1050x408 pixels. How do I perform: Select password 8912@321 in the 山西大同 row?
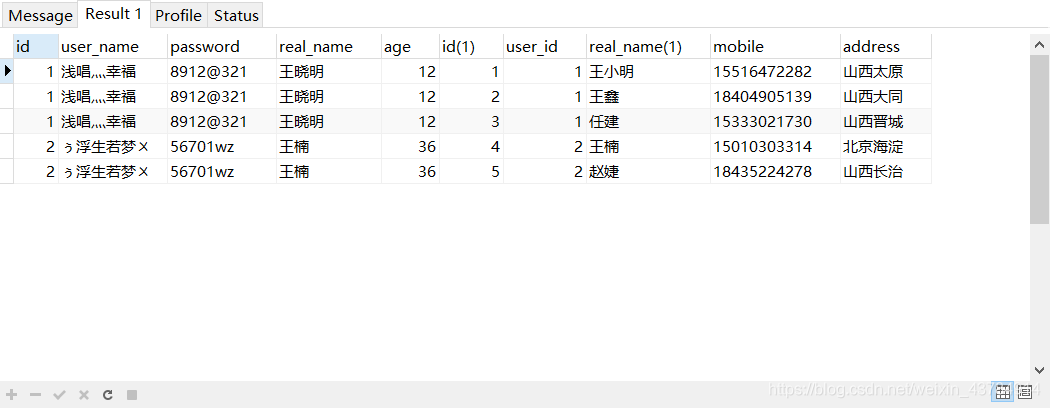(x=222, y=96)
